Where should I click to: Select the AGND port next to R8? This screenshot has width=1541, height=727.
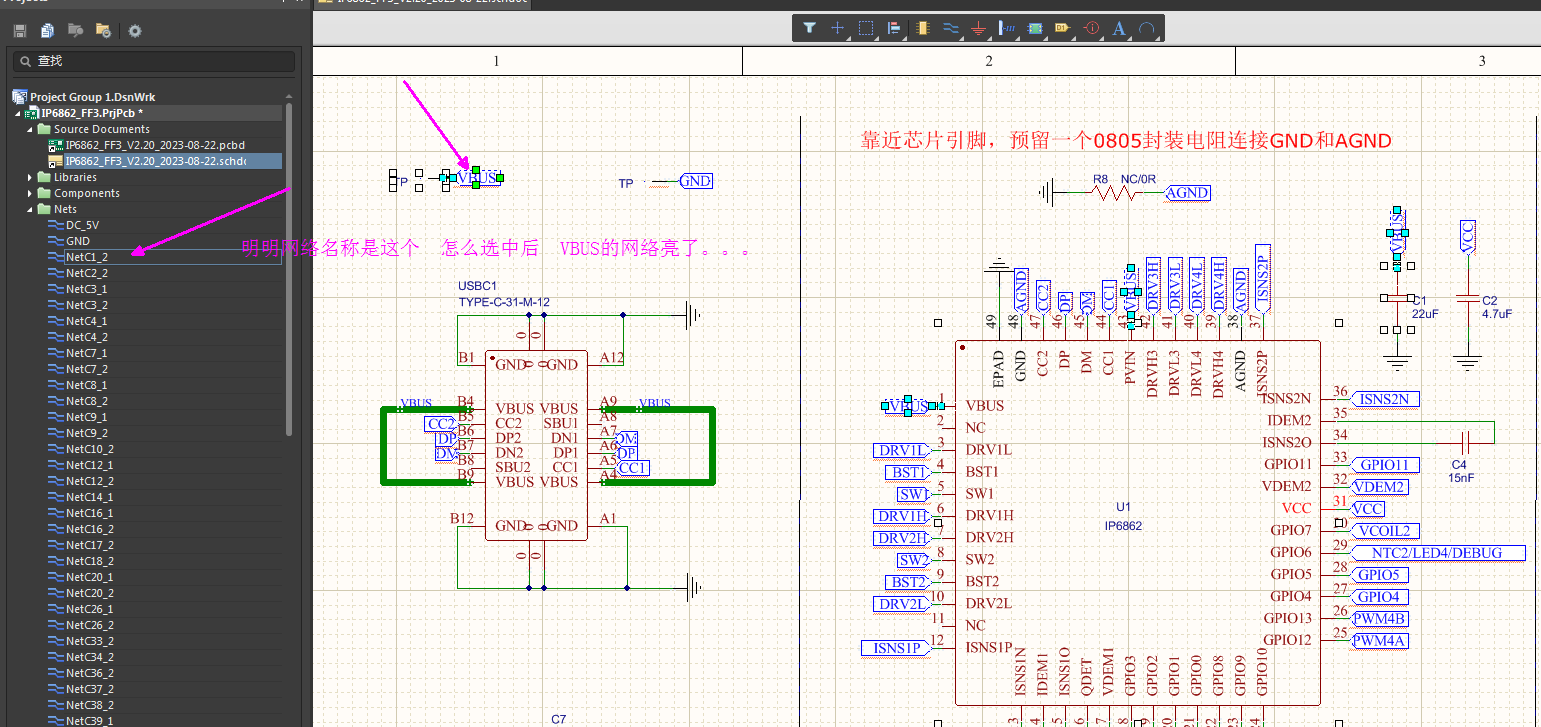click(x=1187, y=193)
